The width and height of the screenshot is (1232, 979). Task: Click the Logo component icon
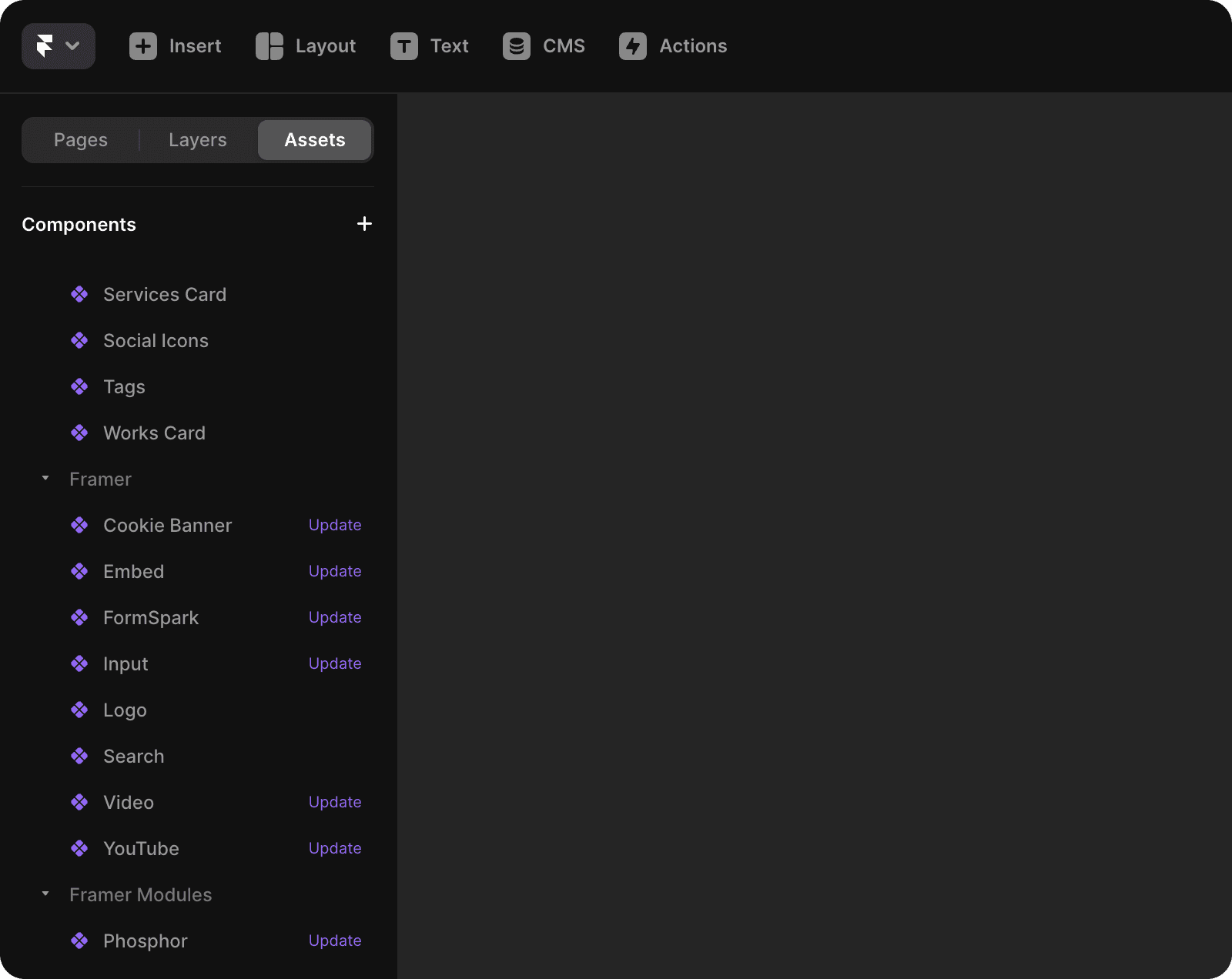click(79, 710)
